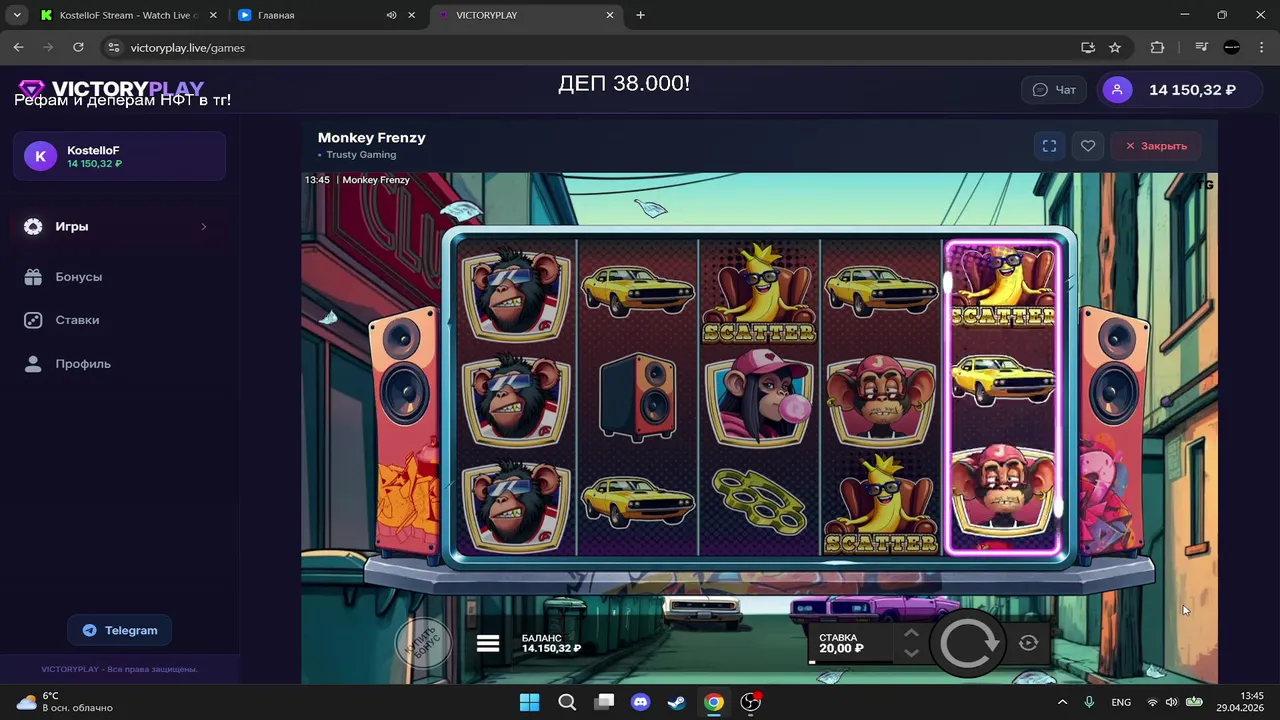This screenshot has width=1280, height=720.
Task: Open the Windows Start menu
Action: 529,702
